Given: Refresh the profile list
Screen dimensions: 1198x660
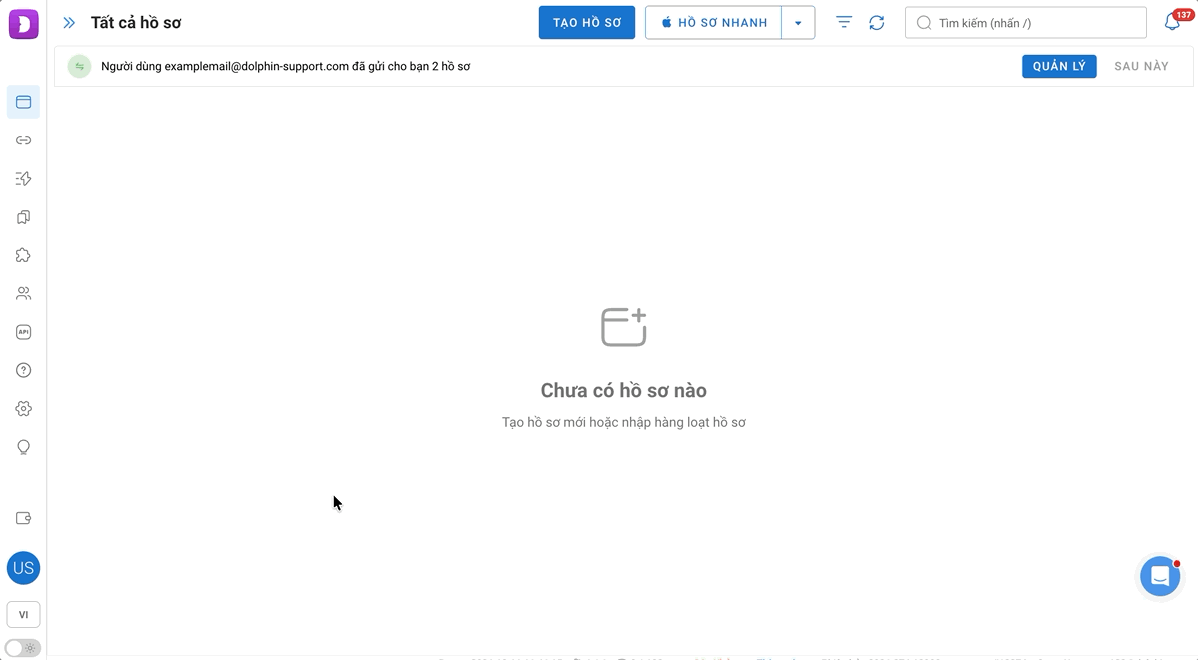Looking at the screenshot, I should (x=877, y=23).
